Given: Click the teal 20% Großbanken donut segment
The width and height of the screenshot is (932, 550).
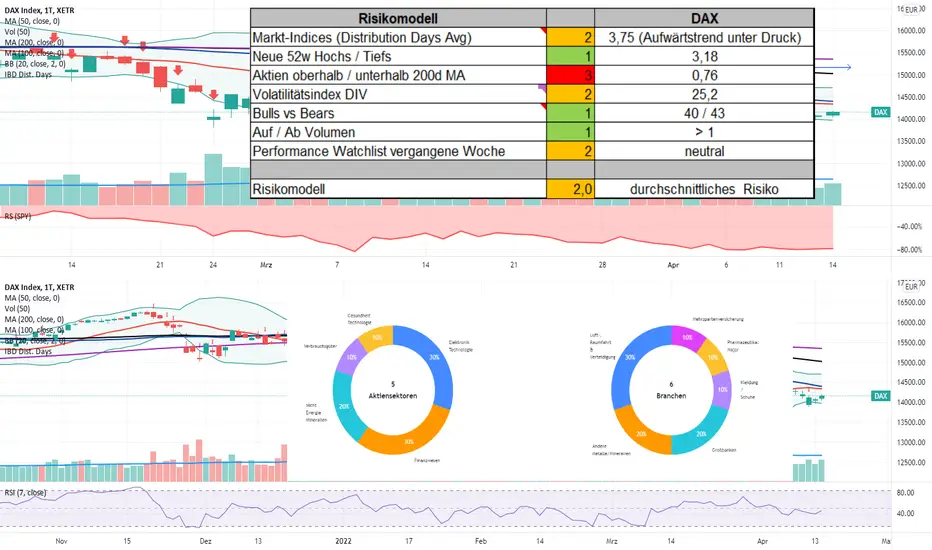Looking at the screenshot, I should [697, 434].
